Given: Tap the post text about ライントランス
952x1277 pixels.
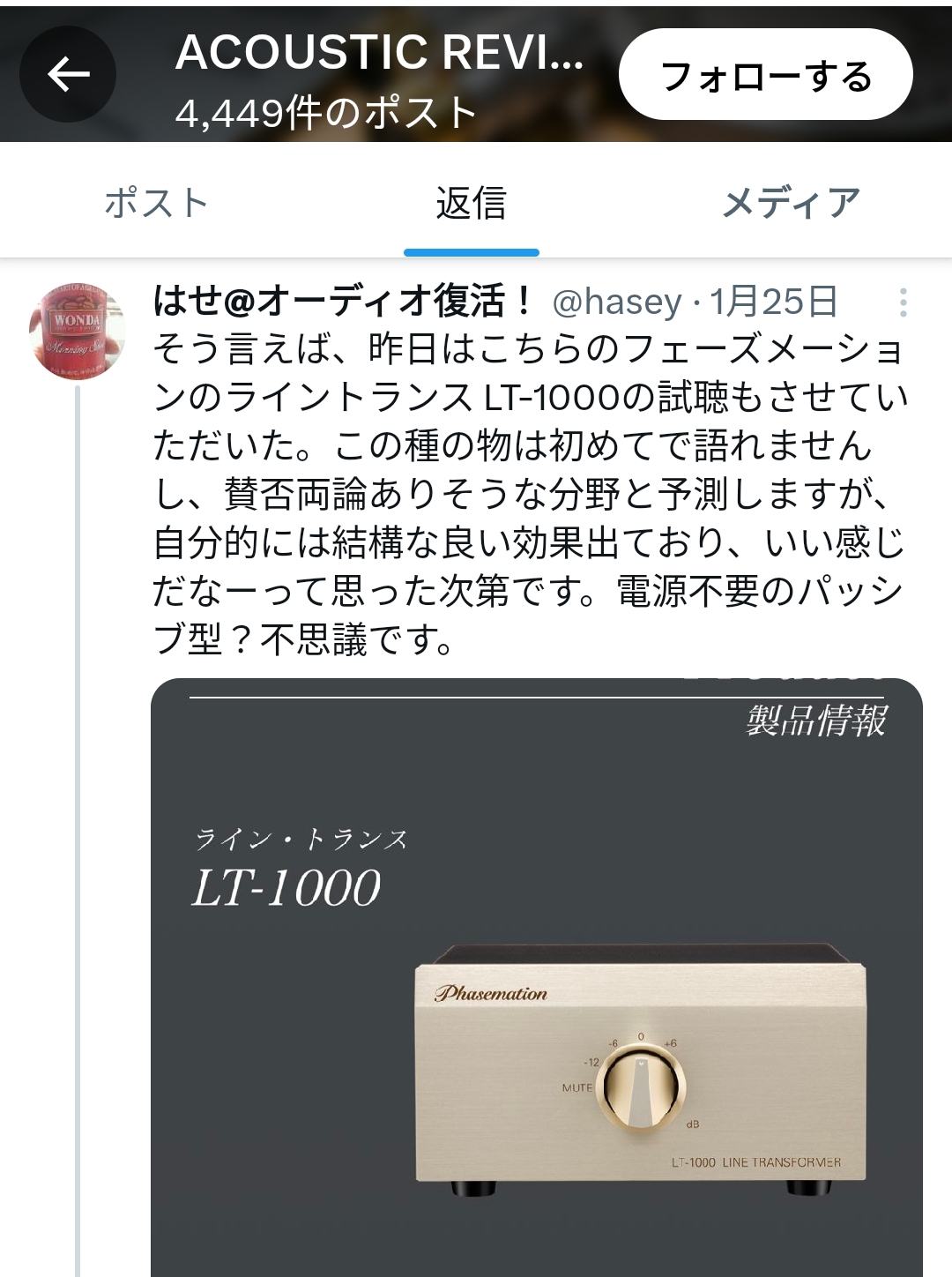Looking at the screenshot, I should [x=529, y=494].
